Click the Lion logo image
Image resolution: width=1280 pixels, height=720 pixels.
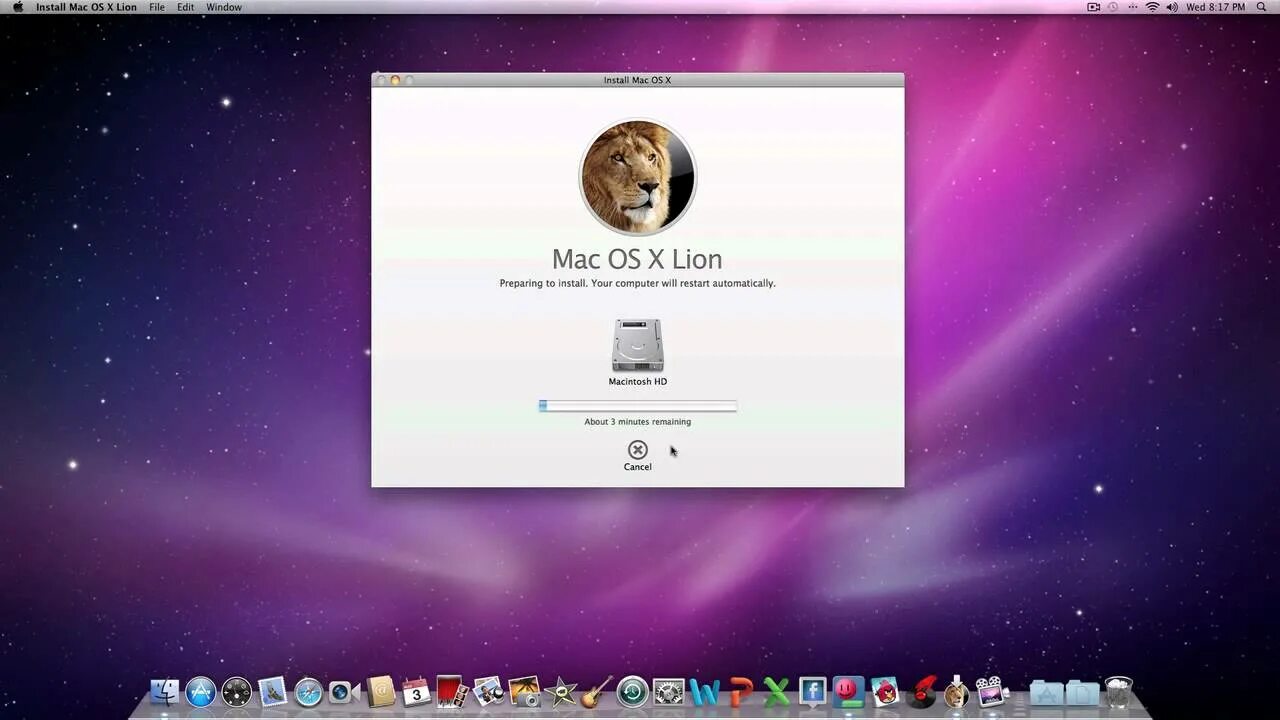coord(638,178)
